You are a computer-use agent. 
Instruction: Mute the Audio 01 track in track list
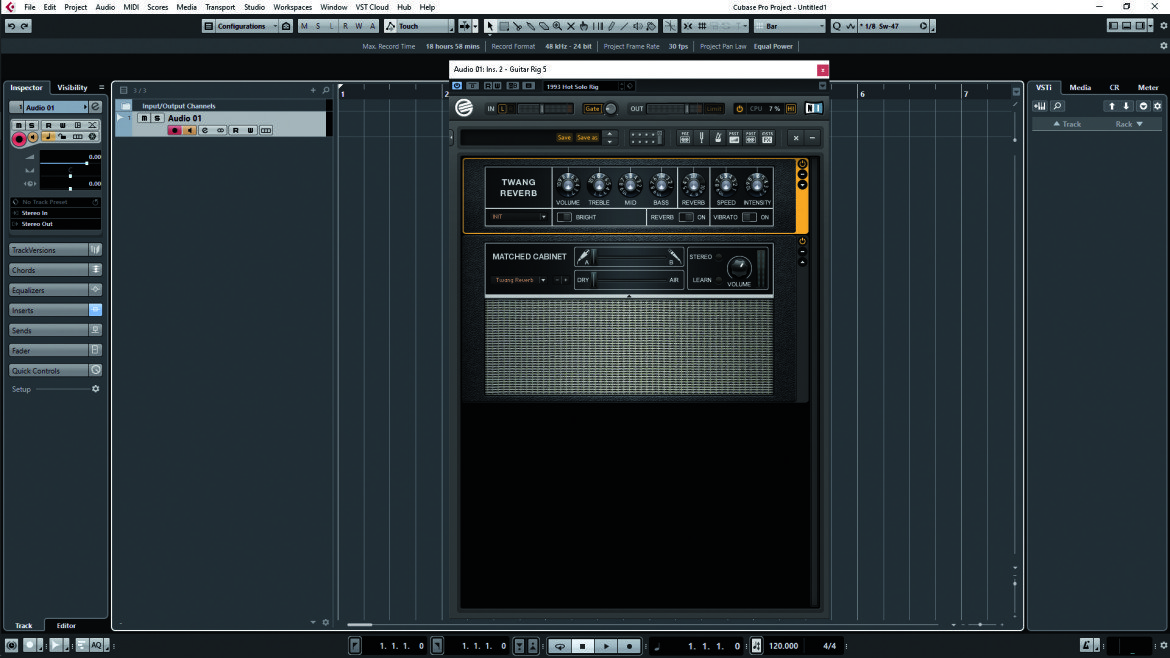[144, 118]
